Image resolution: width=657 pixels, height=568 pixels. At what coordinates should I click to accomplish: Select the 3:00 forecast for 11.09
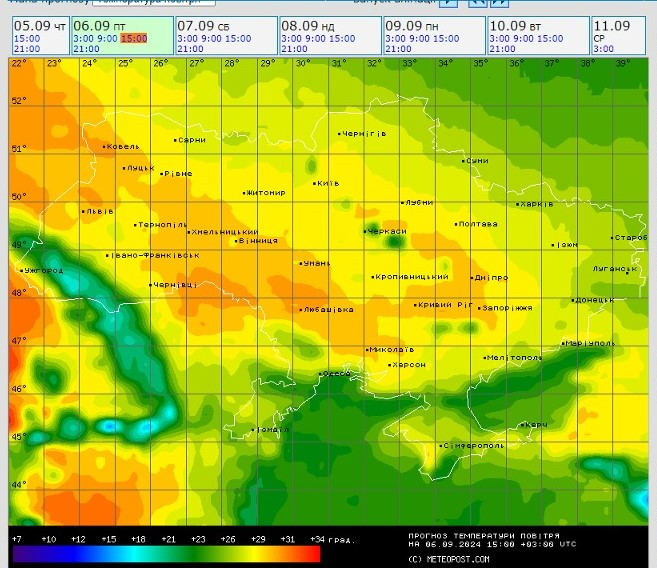(x=603, y=48)
